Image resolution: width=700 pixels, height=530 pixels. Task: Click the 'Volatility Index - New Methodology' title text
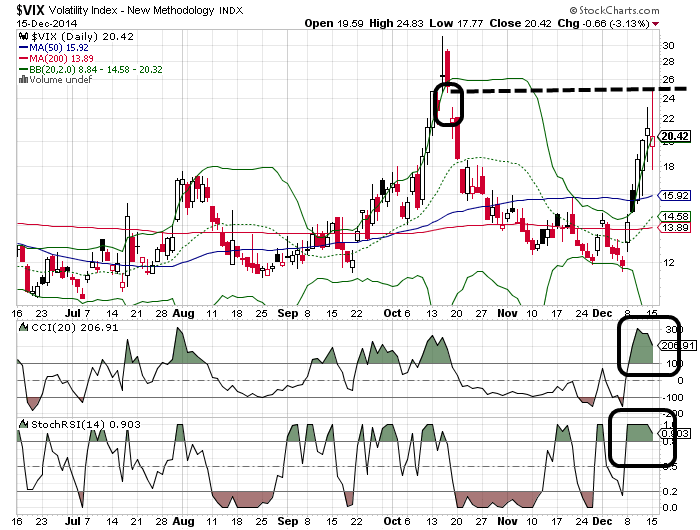click(x=131, y=10)
